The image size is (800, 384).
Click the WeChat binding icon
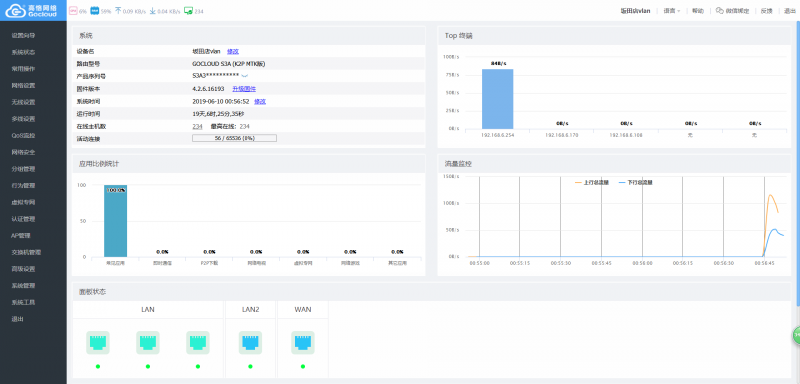(719, 10)
